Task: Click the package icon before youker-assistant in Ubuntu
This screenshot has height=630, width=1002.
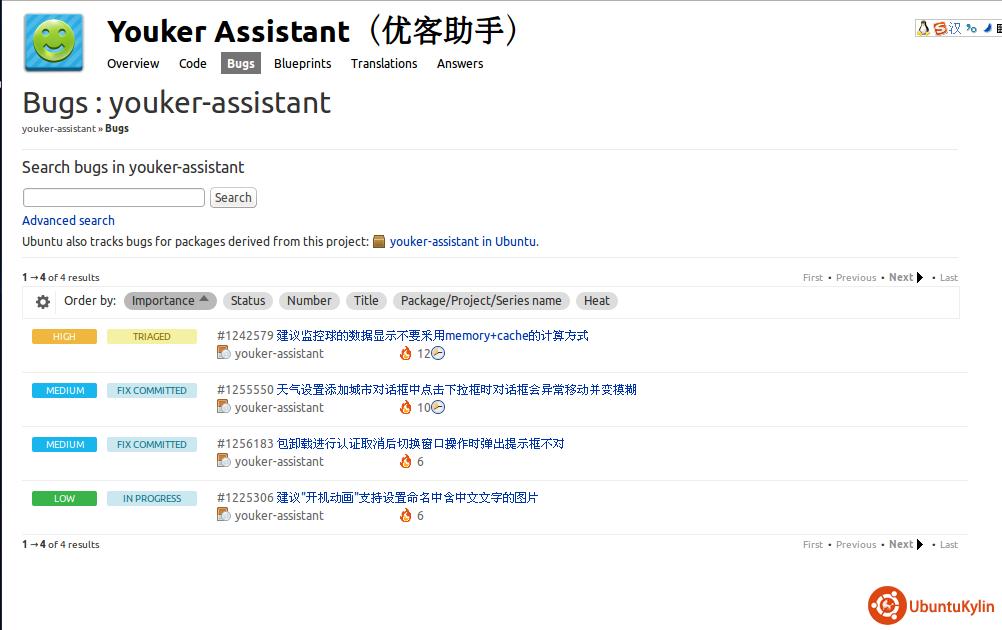Action: 379,242
